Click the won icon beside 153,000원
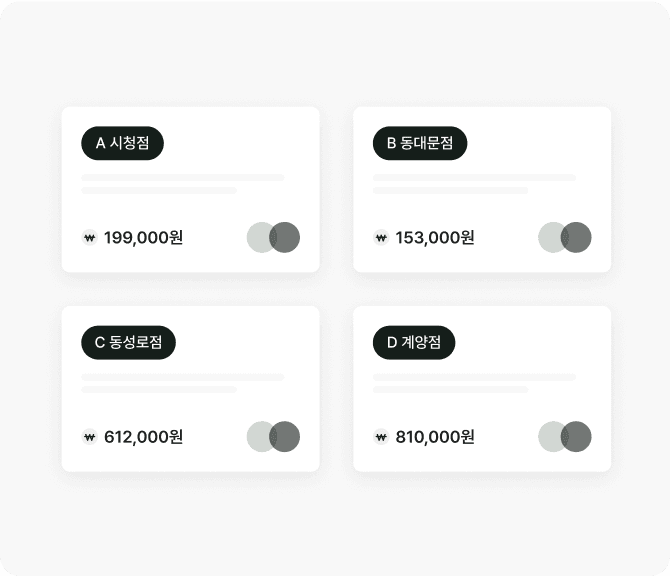The width and height of the screenshot is (670, 576). pos(381,238)
